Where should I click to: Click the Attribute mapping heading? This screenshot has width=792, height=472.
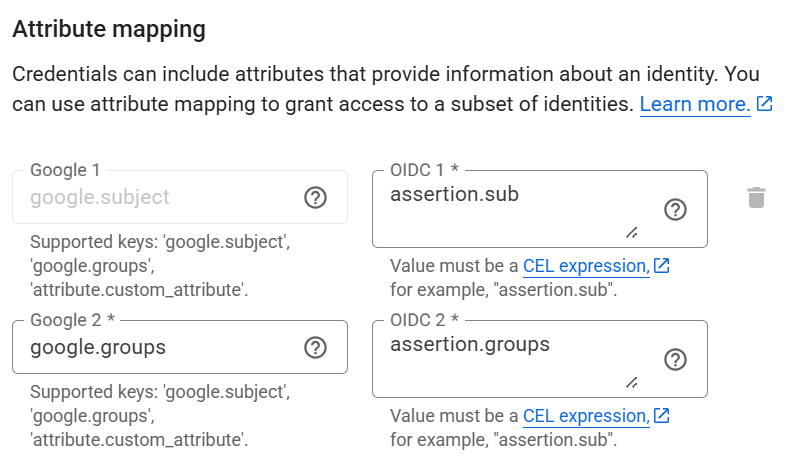click(x=109, y=29)
